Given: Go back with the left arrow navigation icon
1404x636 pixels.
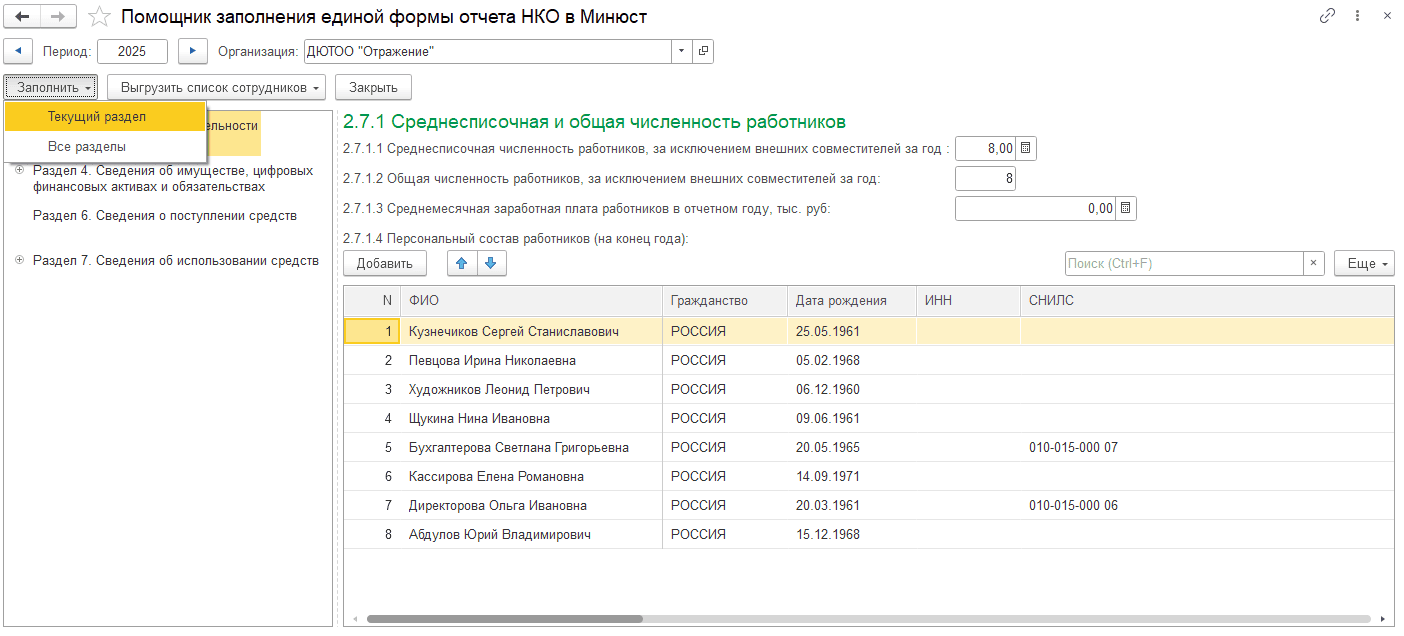Looking at the screenshot, I should pyautogui.click(x=22, y=16).
